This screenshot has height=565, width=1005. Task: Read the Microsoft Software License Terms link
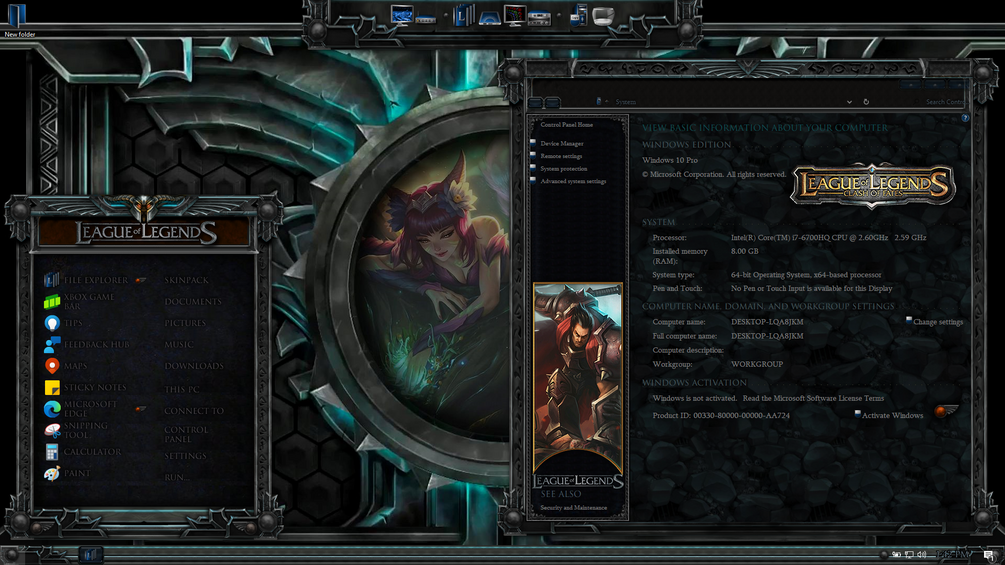point(813,398)
